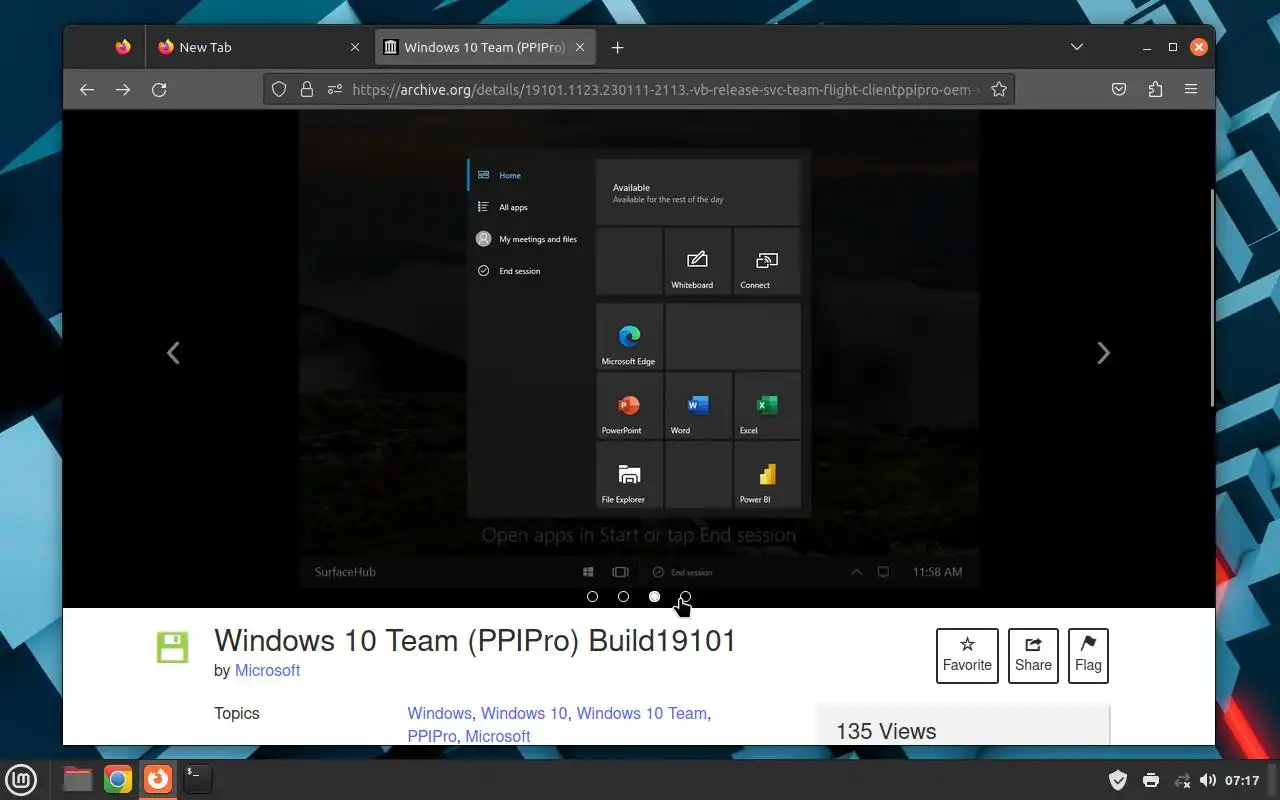
Task: Click the 135 Views text
Action: click(886, 731)
